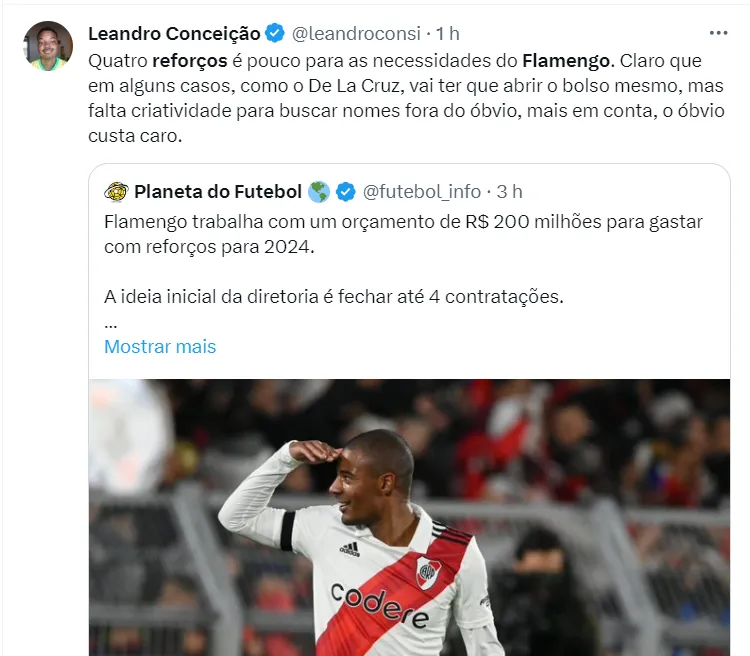Viewport: 750px width, 656px height.
Task: Click the quoted tweet text about R$ 200 milhões
Action: [x=403, y=234]
